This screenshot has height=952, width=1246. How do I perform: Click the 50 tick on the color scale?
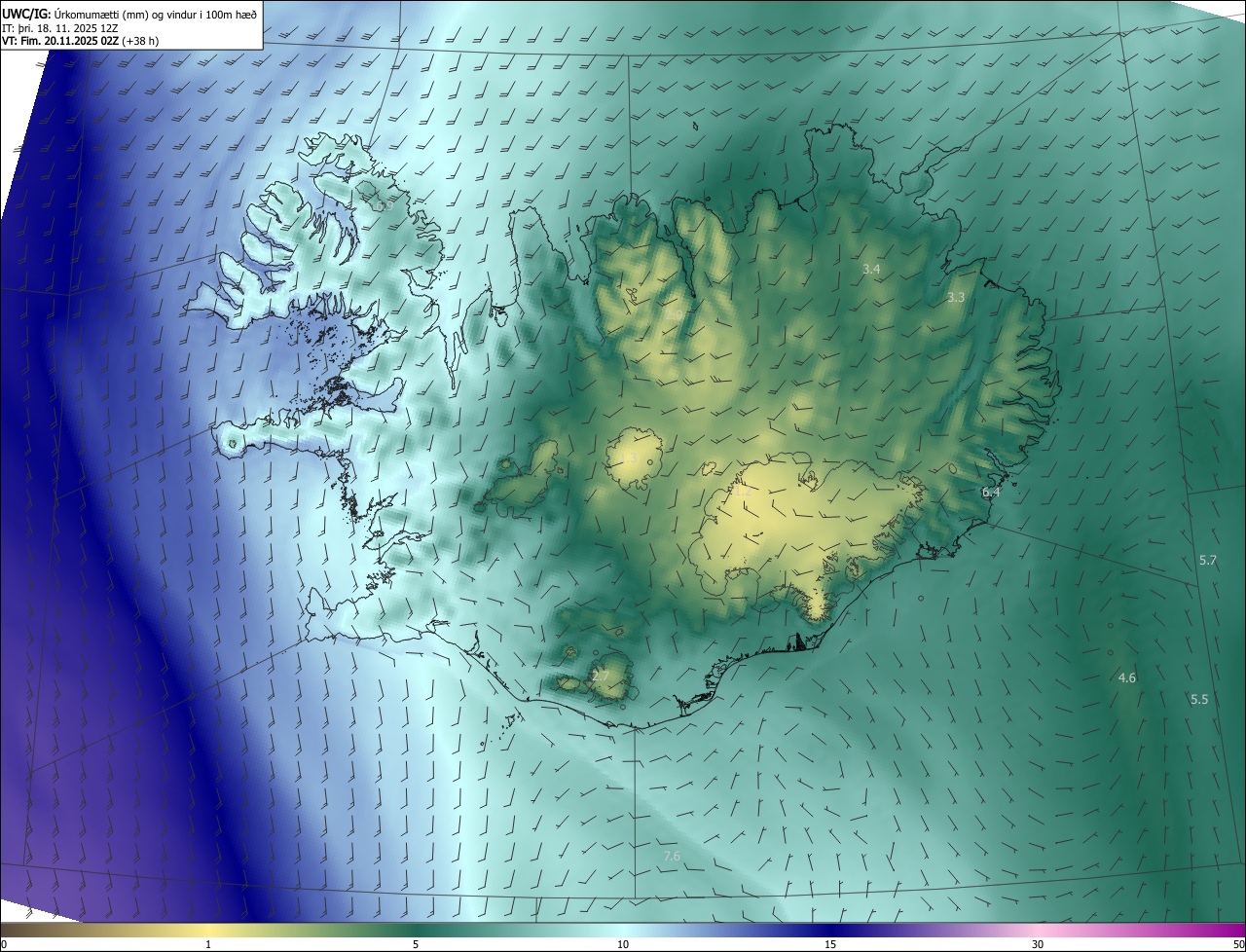[1238, 944]
